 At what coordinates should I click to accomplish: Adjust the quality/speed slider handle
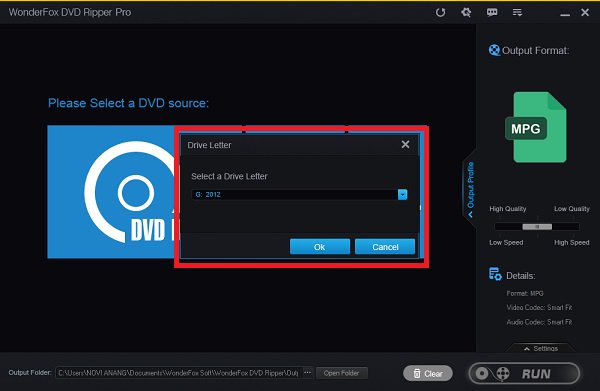pos(537,226)
